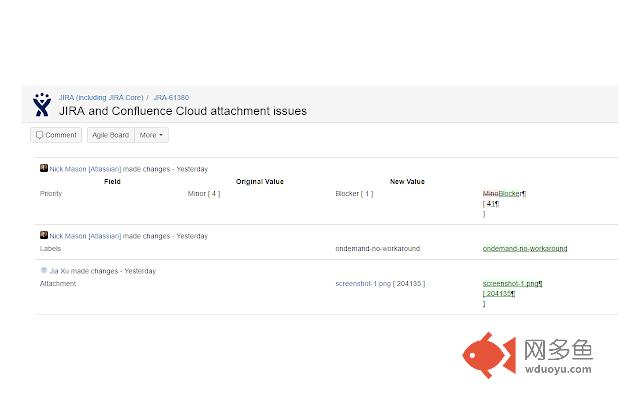This screenshot has width=640, height=400.
Task: Select the 'Blocker [ 1 ]' new value
Action: coord(354,193)
